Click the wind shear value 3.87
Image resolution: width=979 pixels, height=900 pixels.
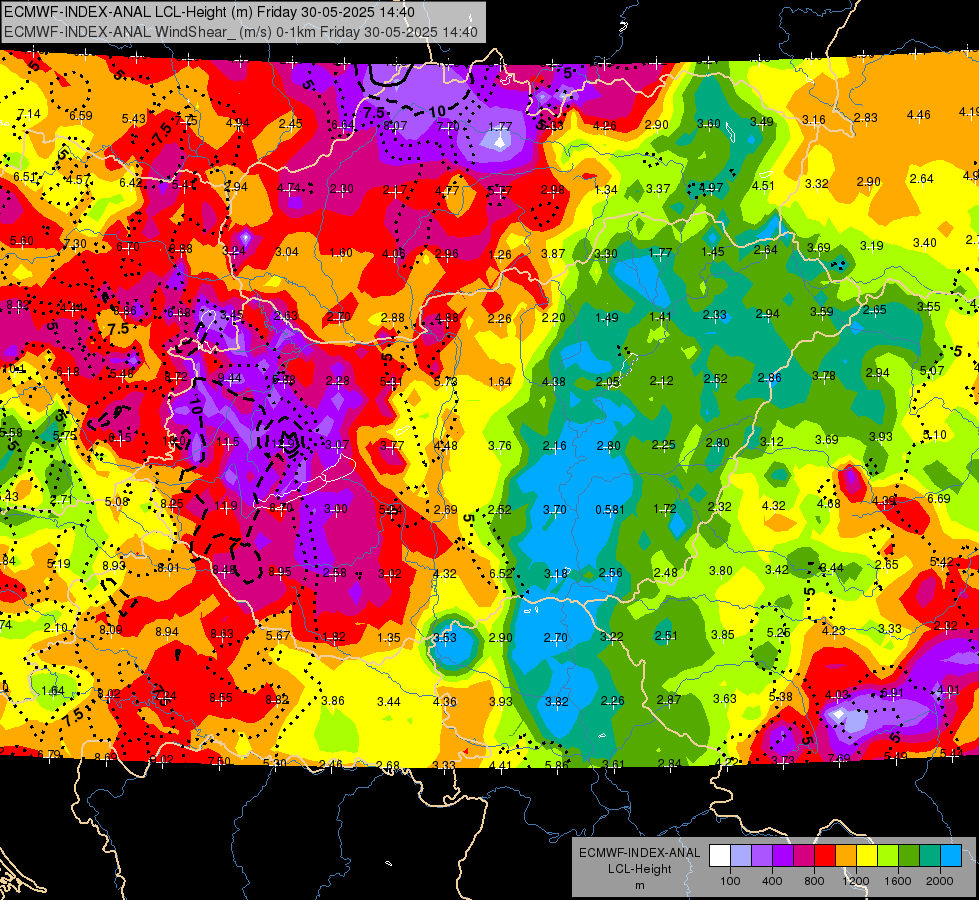[553, 254]
